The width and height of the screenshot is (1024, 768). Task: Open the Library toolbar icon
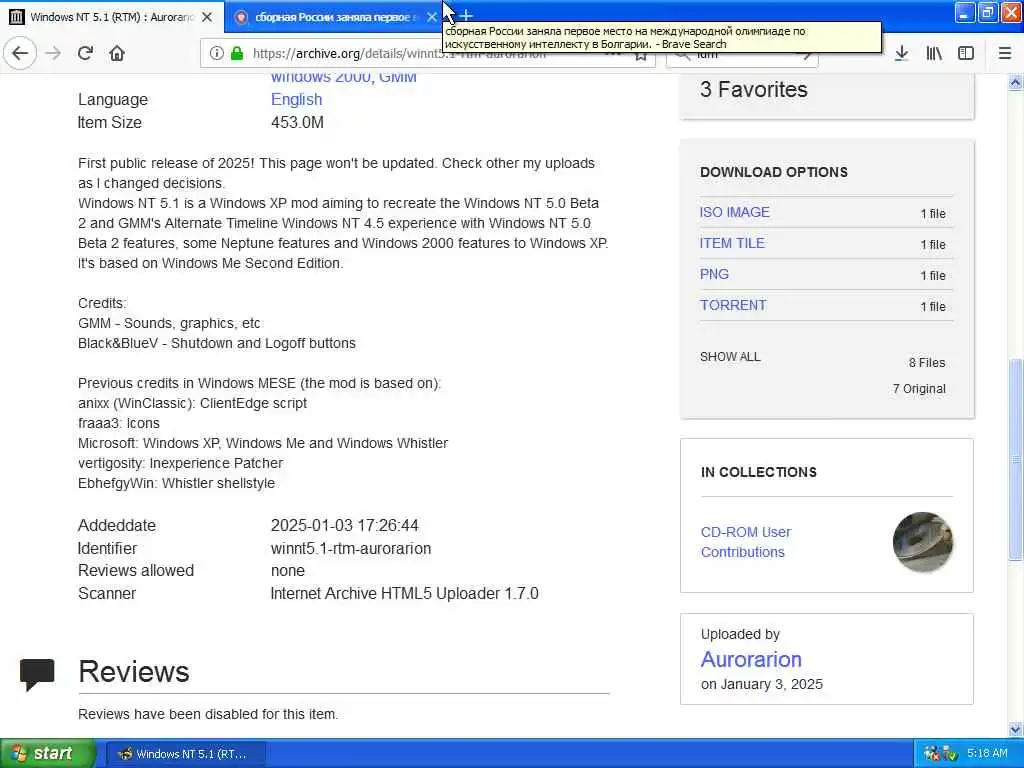[934, 53]
